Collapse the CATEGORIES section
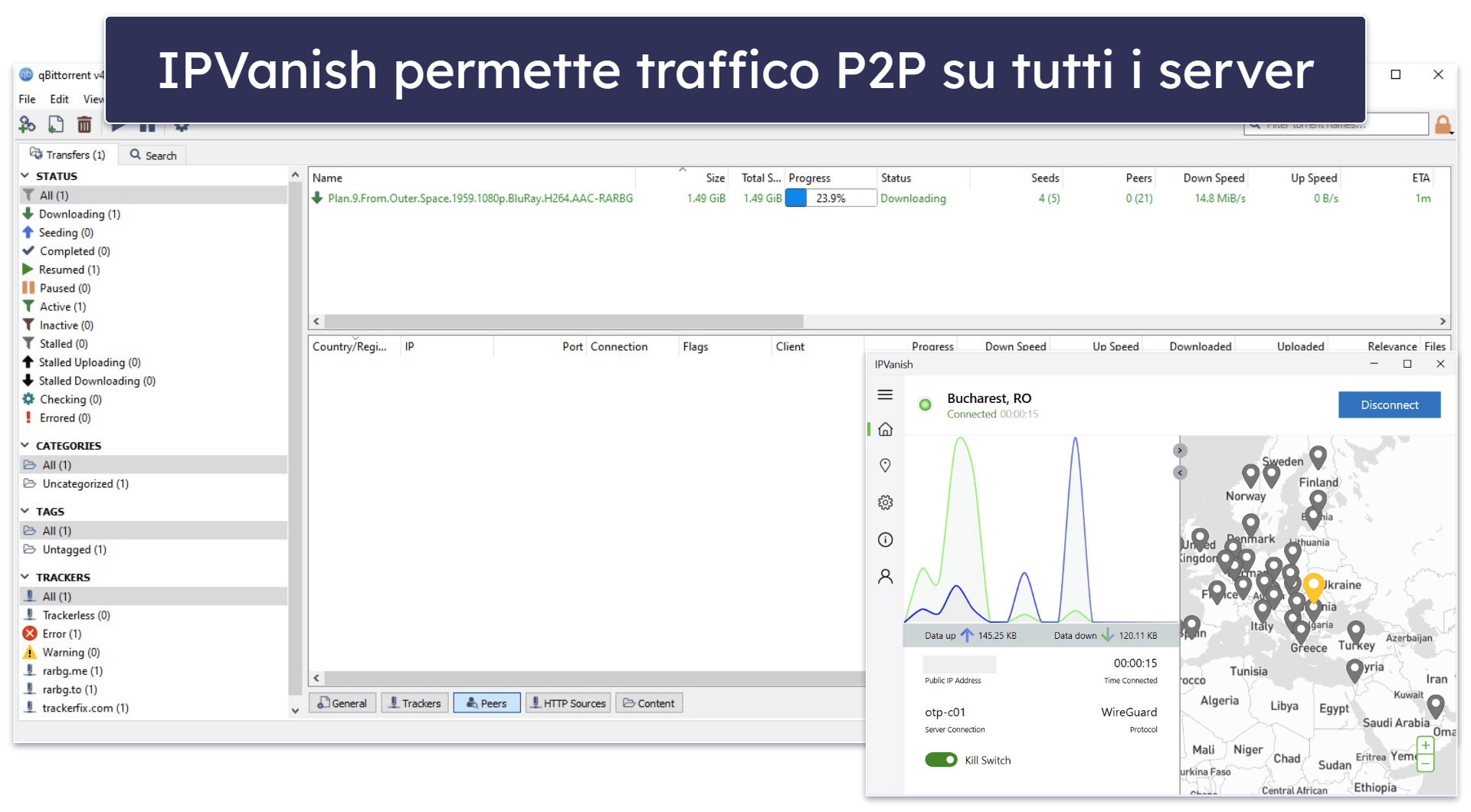The image size is (1471, 812). click(x=25, y=445)
